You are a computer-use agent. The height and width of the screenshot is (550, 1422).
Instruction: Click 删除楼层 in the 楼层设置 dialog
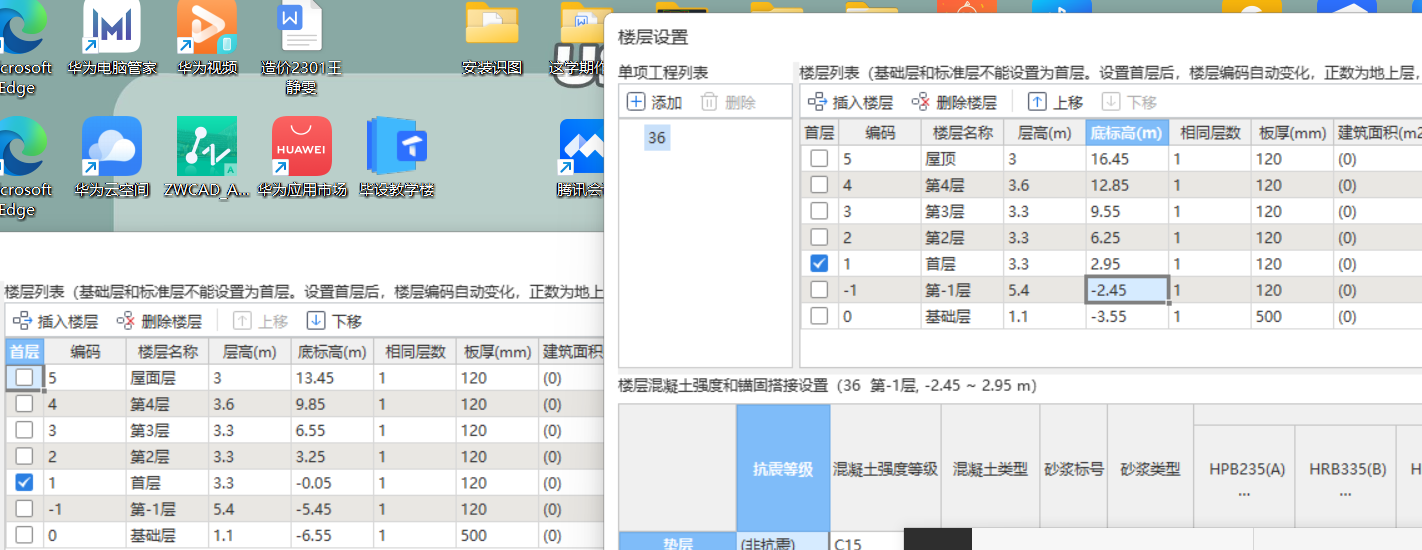(x=954, y=102)
